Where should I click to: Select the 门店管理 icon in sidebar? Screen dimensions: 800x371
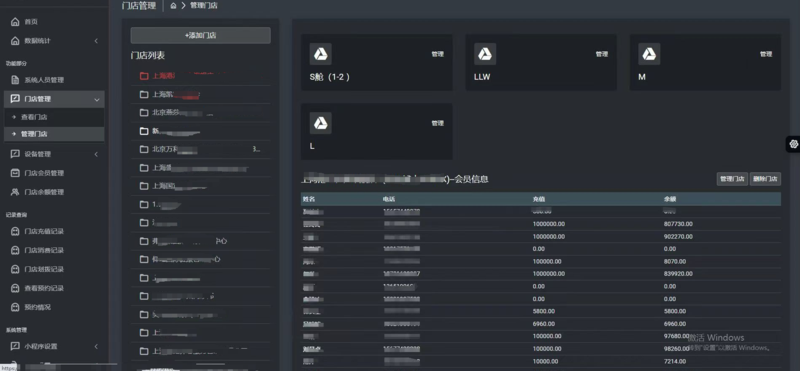click(15, 99)
